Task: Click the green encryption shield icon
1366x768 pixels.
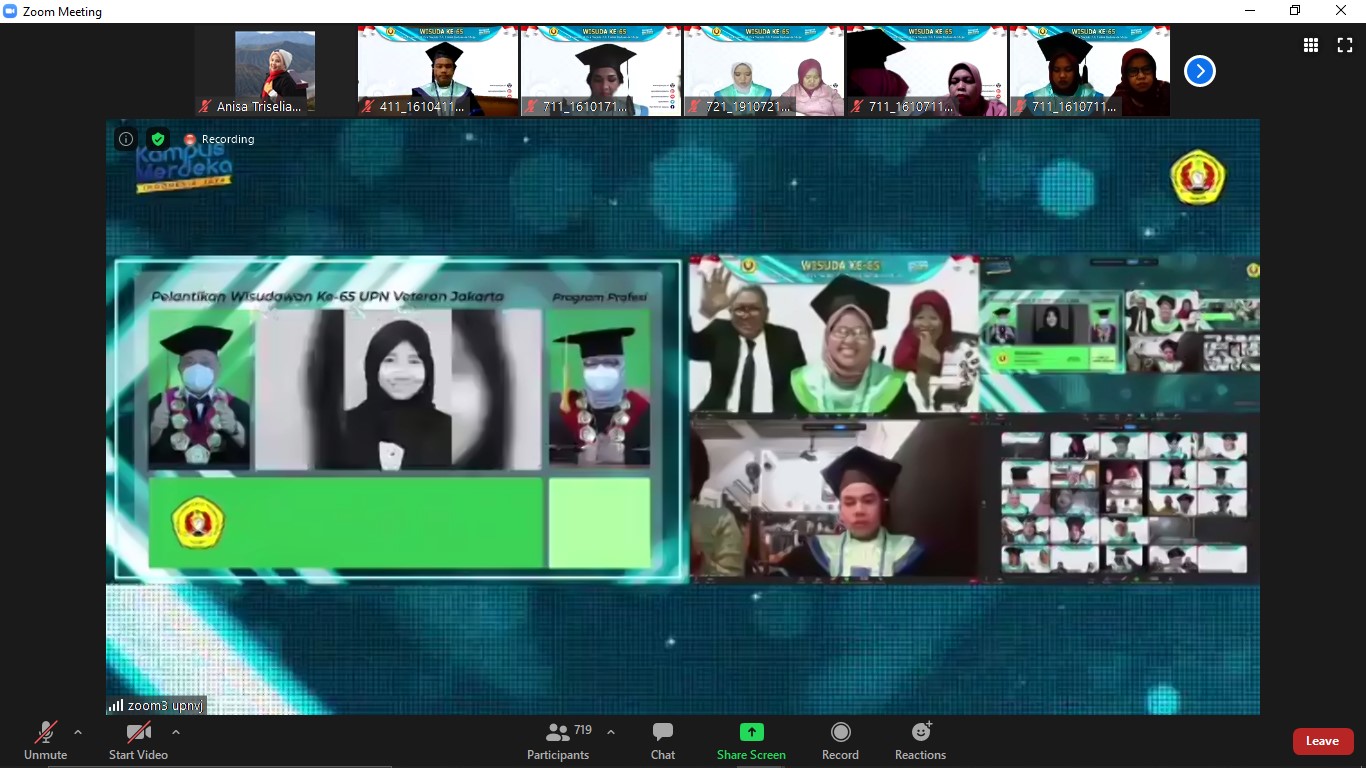Action: point(157,139)
